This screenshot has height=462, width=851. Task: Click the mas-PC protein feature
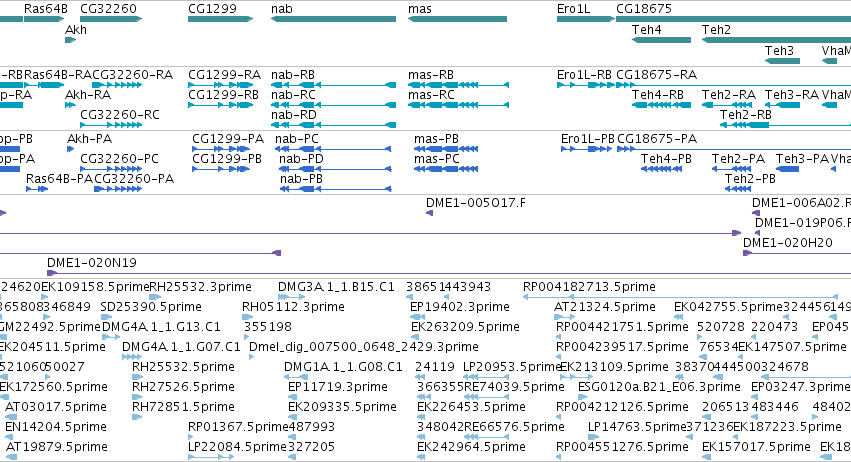[x=446, y=169]
